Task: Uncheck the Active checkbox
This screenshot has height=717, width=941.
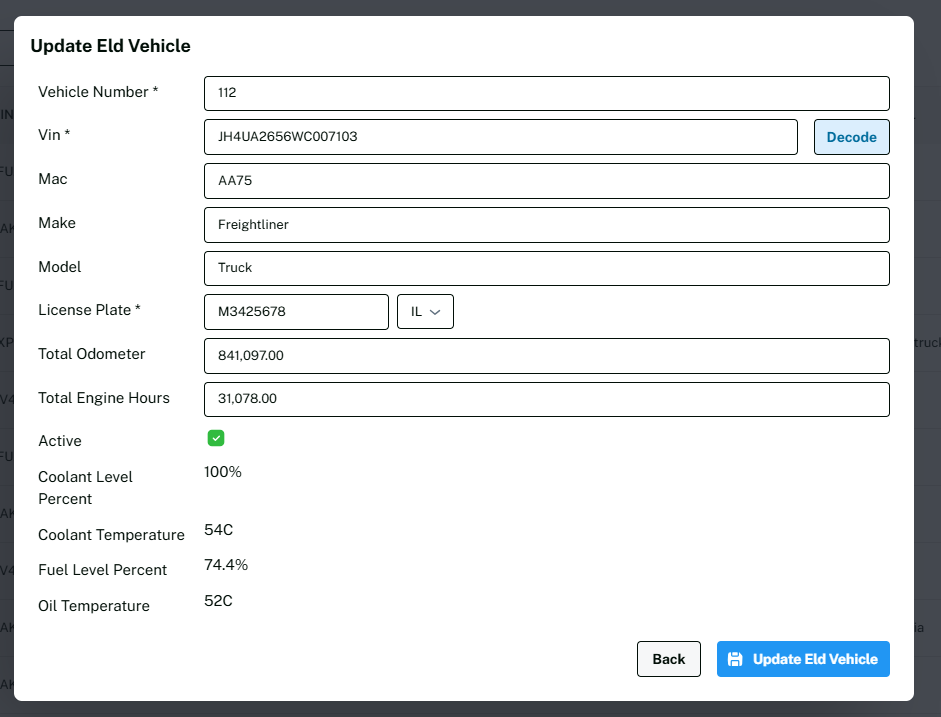Action: point(216,438)
